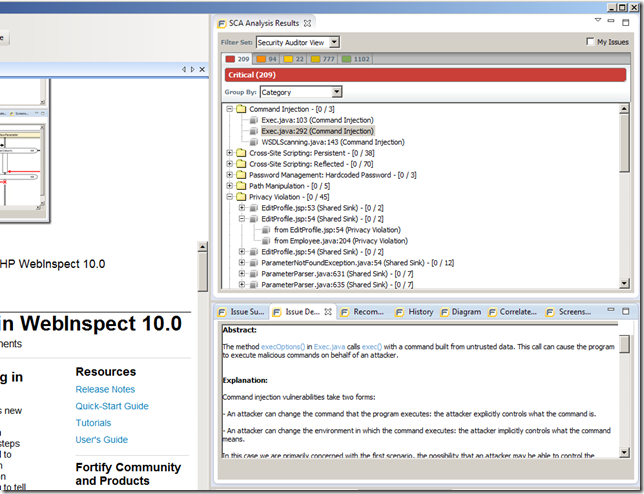Follow the execOptions() link in Abstract

(x=283, y=347)
